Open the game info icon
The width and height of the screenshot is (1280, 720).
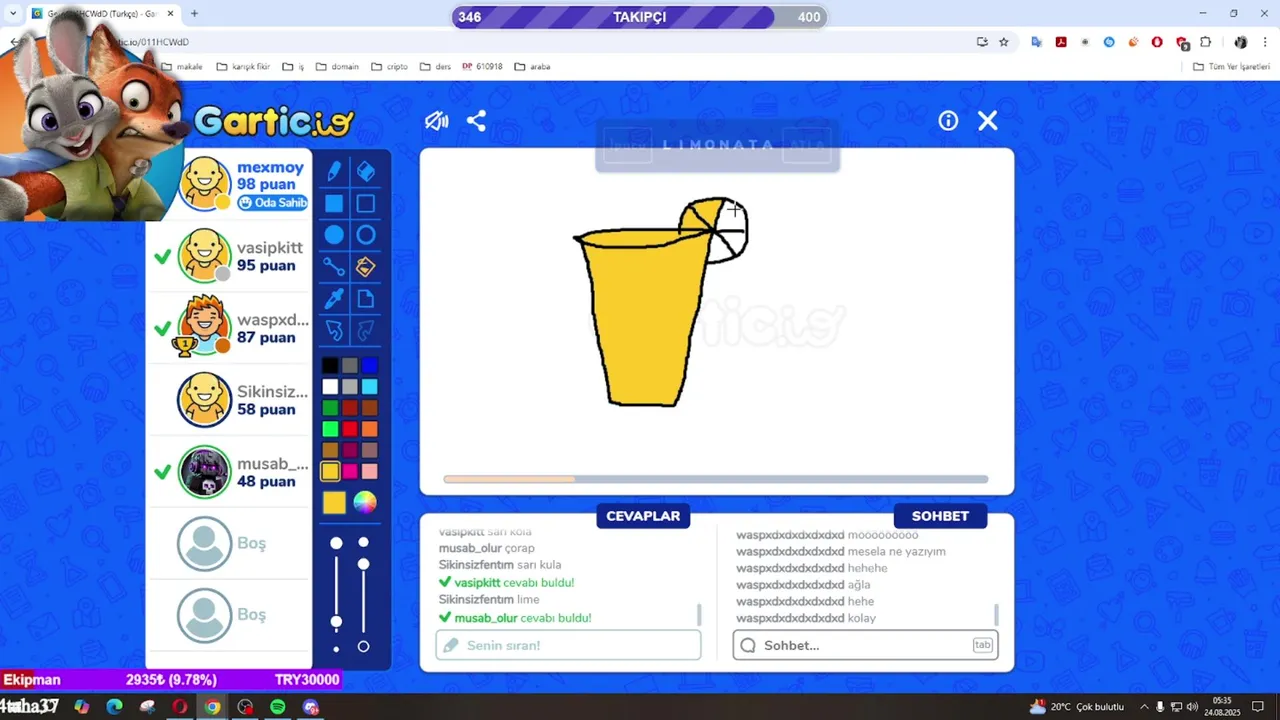point(948,121)
